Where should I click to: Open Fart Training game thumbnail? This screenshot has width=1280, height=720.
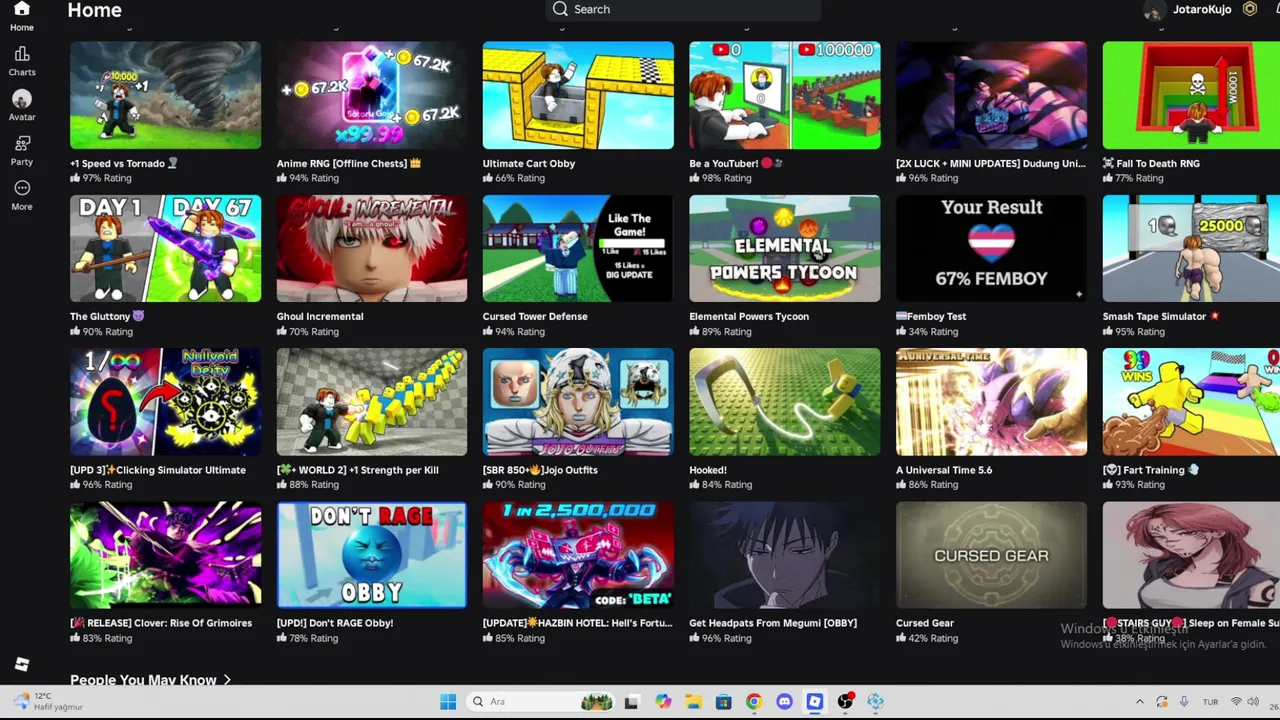1191,402
